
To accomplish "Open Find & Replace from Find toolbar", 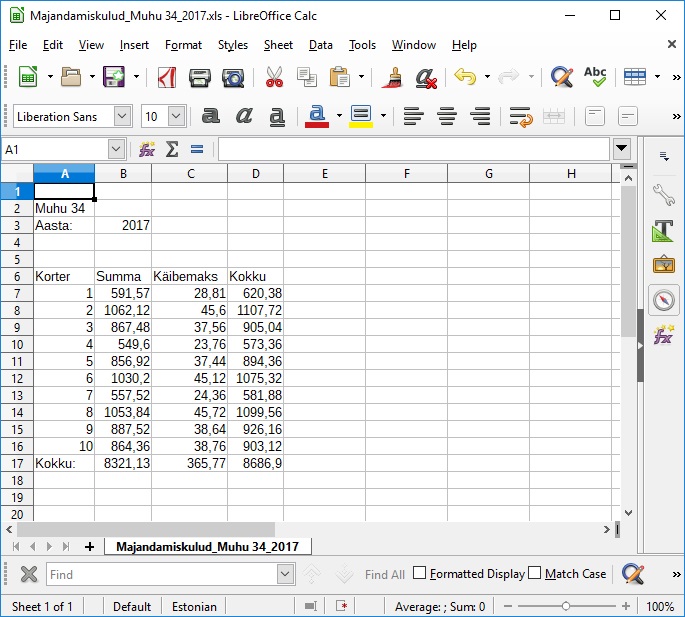I will click(x=633, y=574).
